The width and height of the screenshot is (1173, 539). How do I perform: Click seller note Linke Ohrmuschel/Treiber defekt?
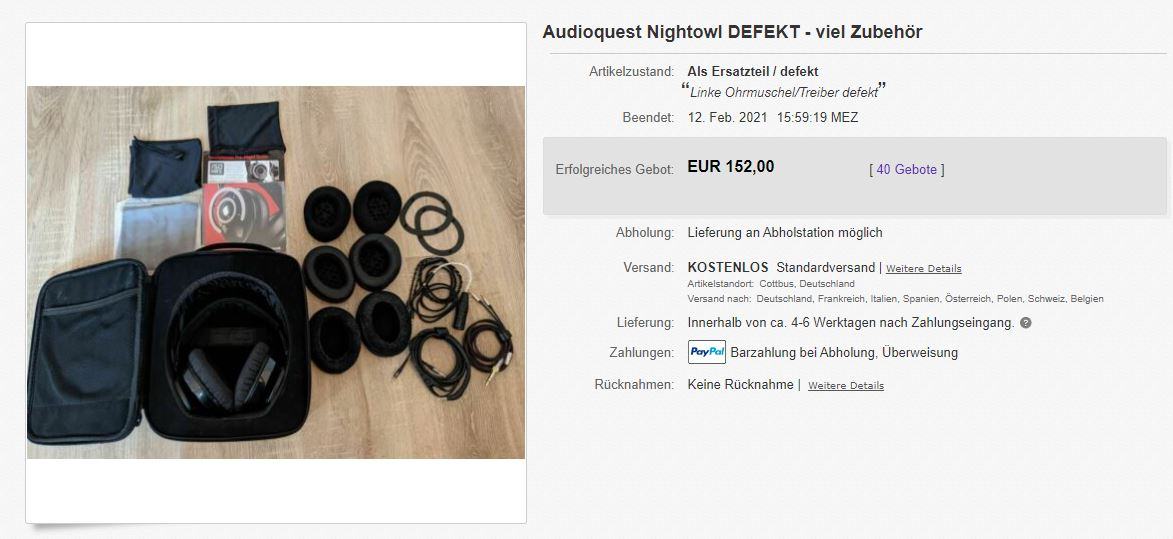[x=783, y=93]
